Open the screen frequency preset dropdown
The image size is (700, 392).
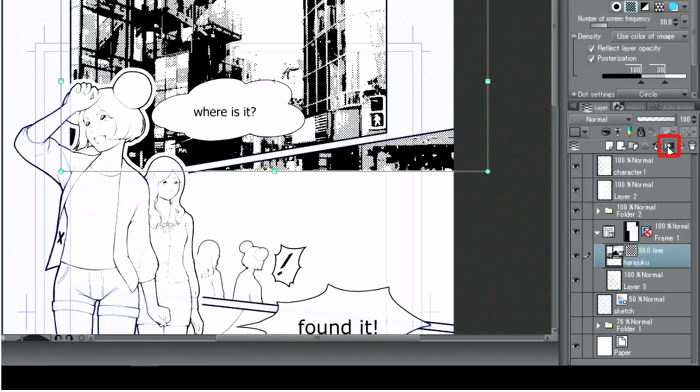(x=685, y=21)
